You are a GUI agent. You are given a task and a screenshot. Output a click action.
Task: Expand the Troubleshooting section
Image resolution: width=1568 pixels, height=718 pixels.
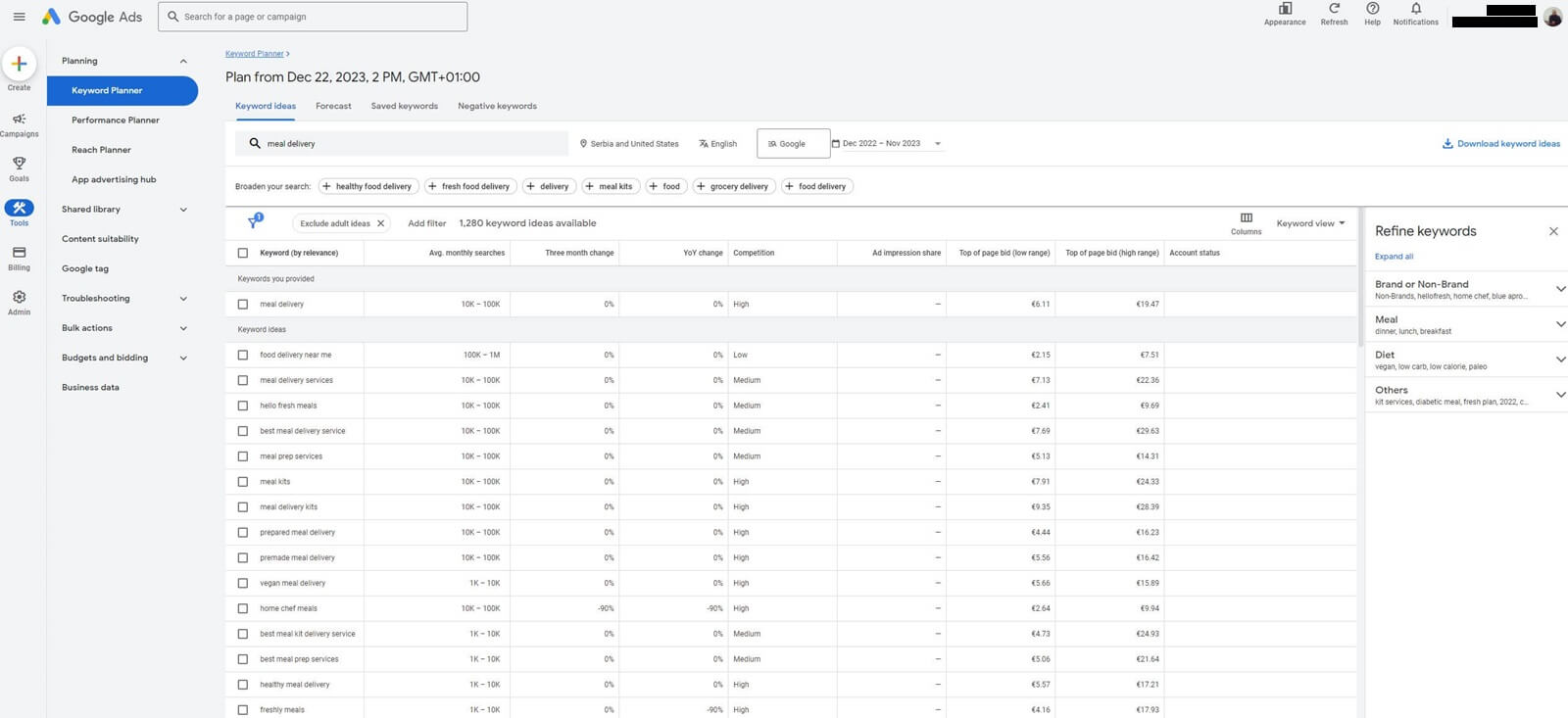(x=183, y=299)
